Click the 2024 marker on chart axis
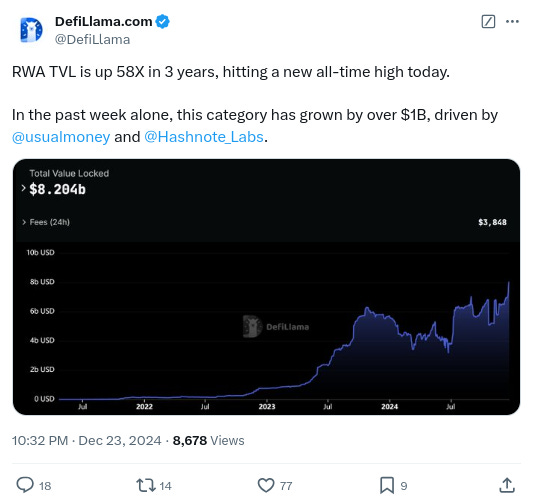Screen dimensions: 535x504 click(x=389, y=406)
